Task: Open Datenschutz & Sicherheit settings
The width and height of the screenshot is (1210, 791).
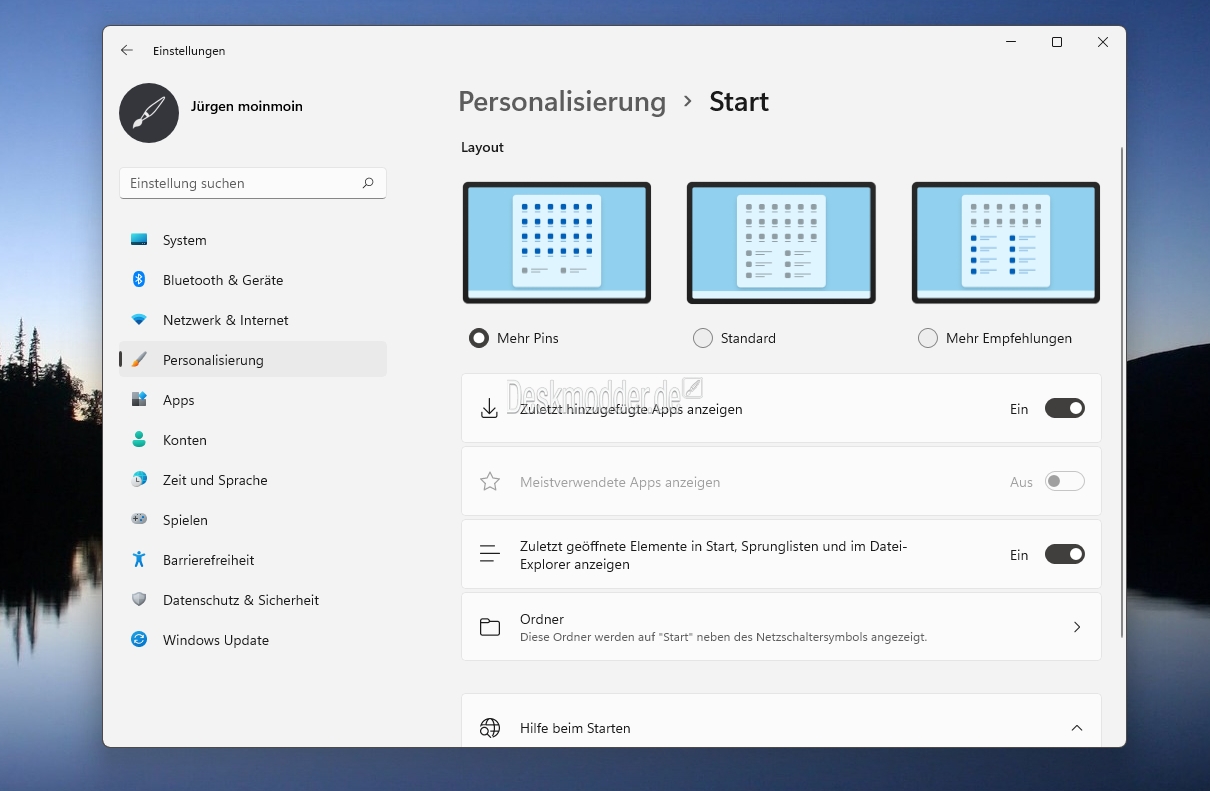Action: [253, 600]
